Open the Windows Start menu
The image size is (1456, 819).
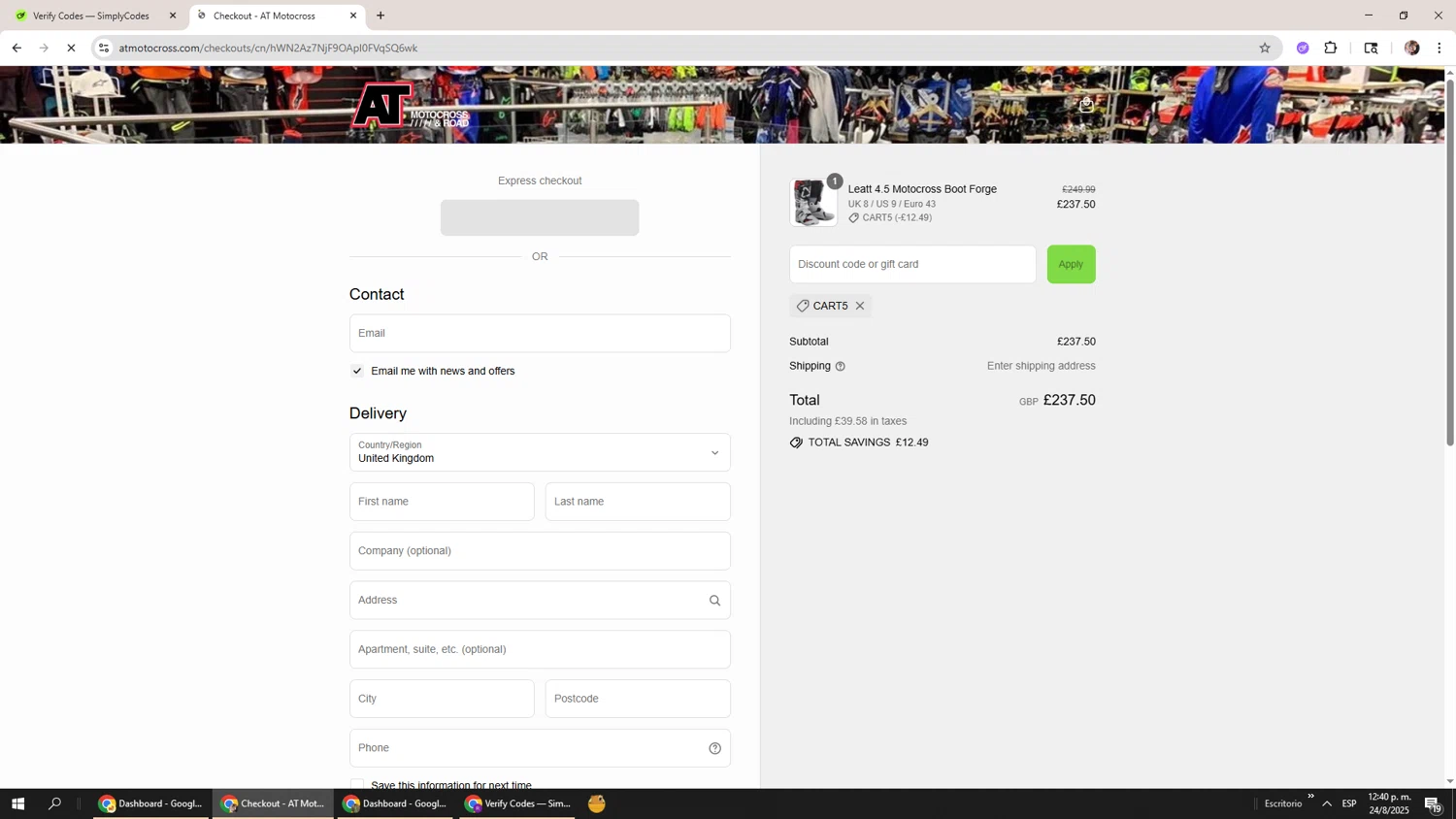point(17,803)
